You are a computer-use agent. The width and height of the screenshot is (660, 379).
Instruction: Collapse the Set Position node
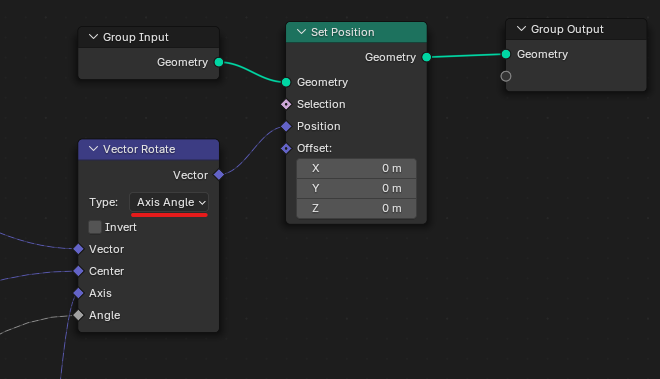click(301, 32)
